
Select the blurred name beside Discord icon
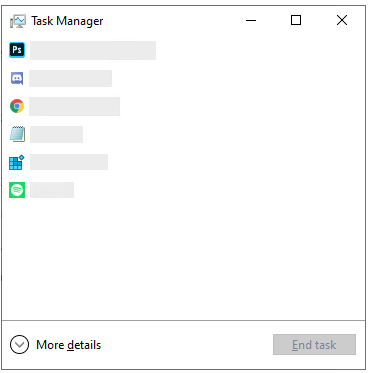click(71, 78)
